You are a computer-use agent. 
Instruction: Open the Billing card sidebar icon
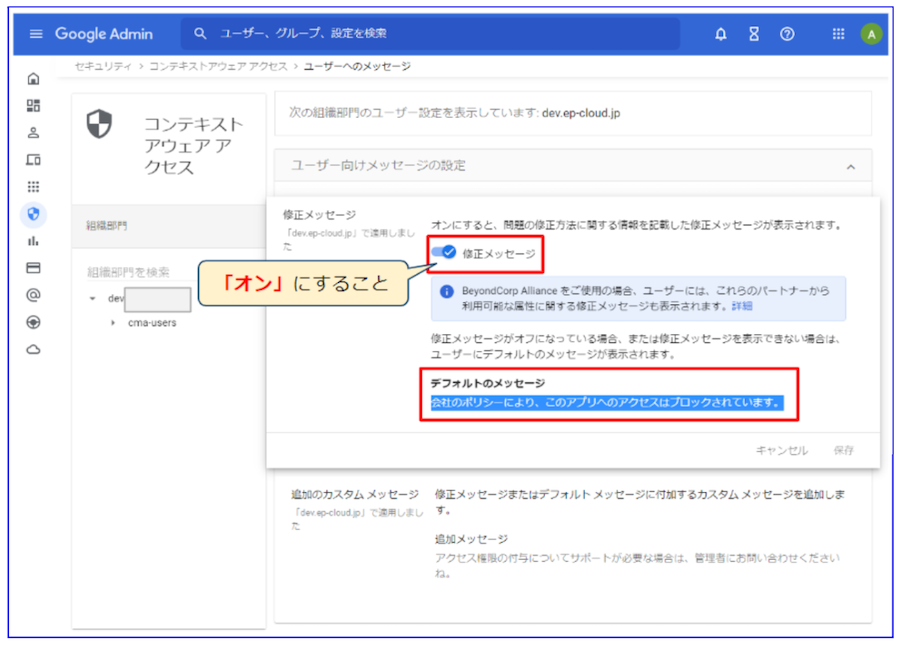33,268
